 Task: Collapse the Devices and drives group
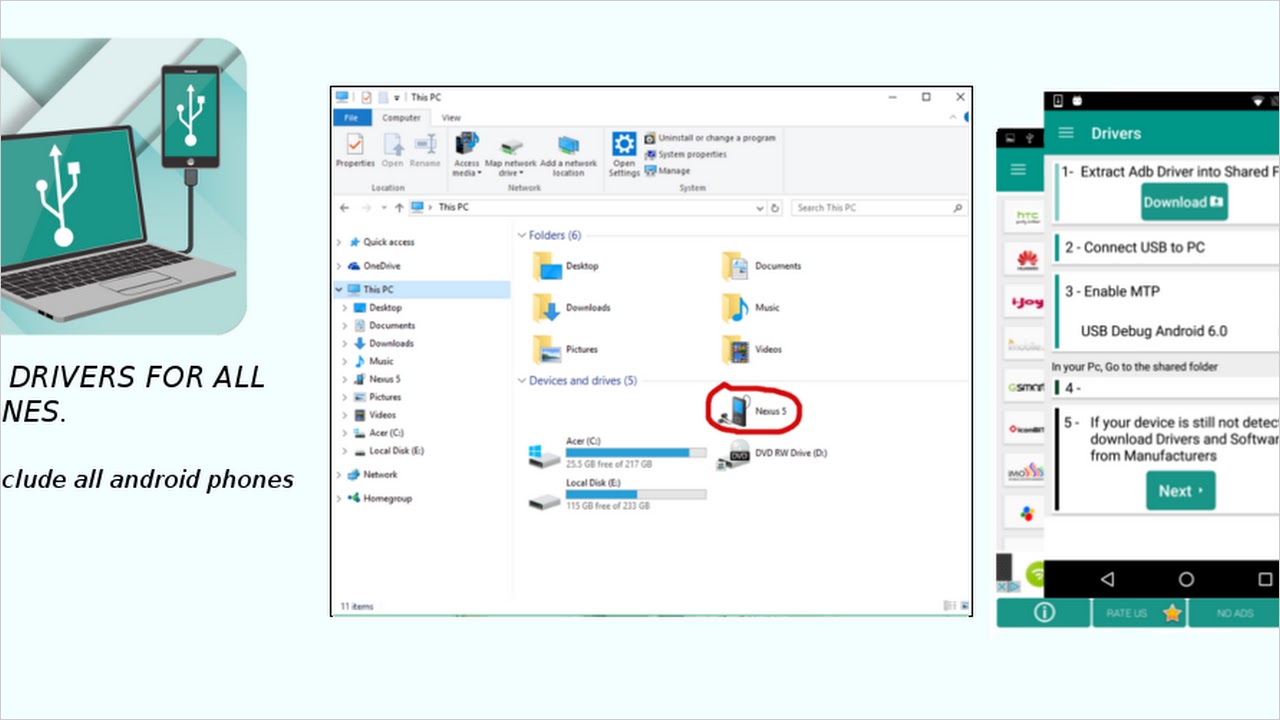pos(521,381)
